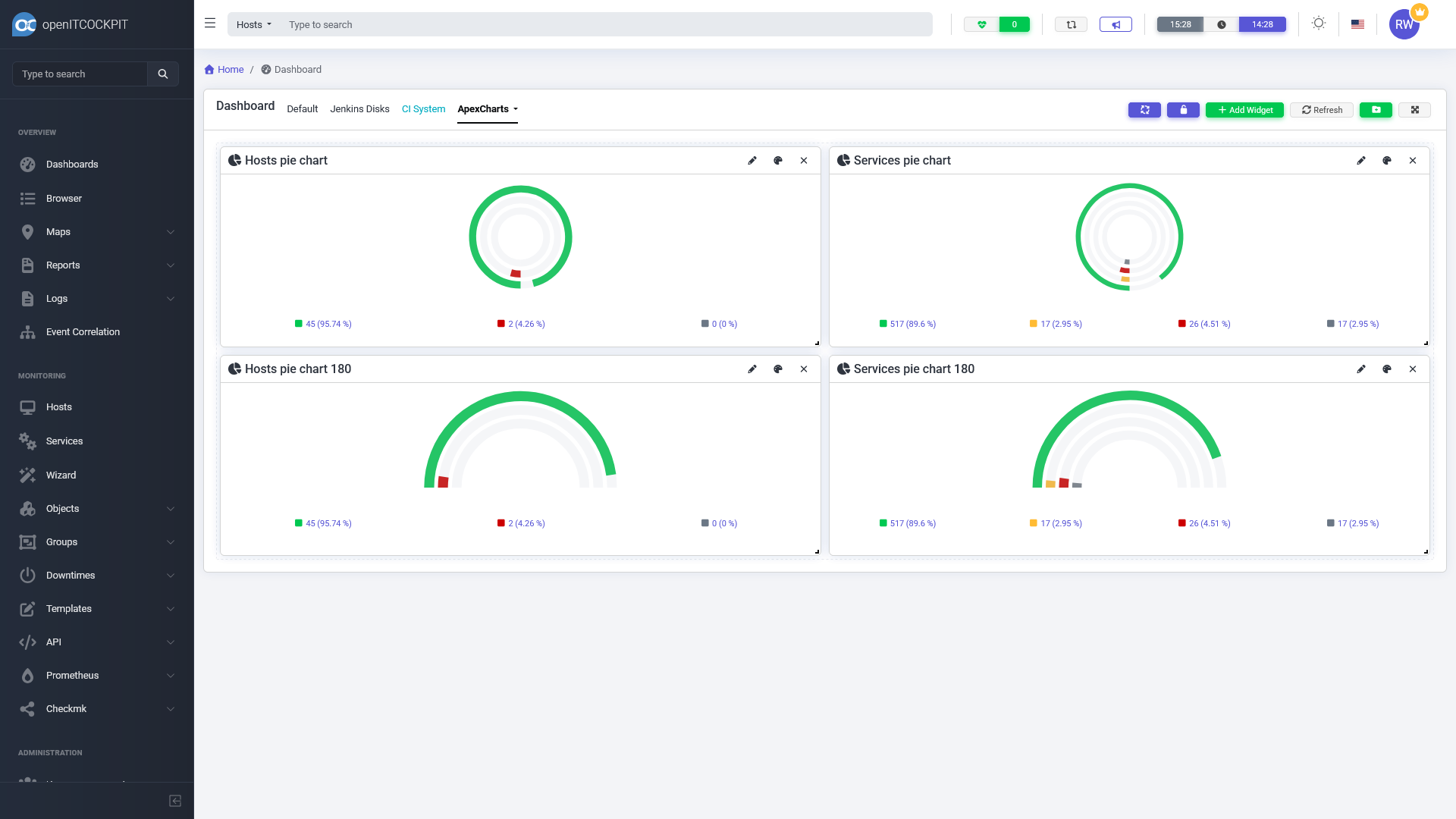Click the export refresh icon in top bar

(x=1072, y=24)
